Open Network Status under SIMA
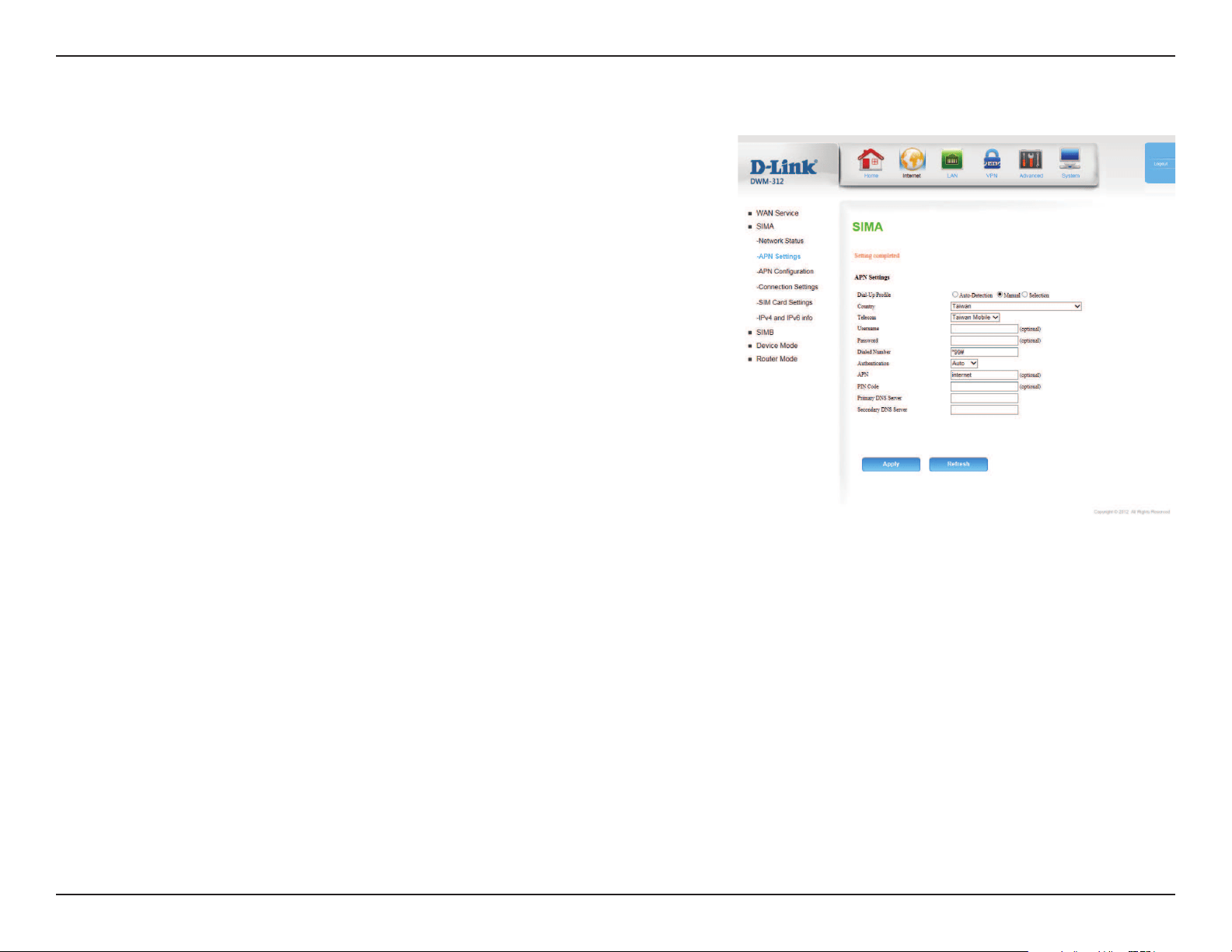 click(780, 241)
